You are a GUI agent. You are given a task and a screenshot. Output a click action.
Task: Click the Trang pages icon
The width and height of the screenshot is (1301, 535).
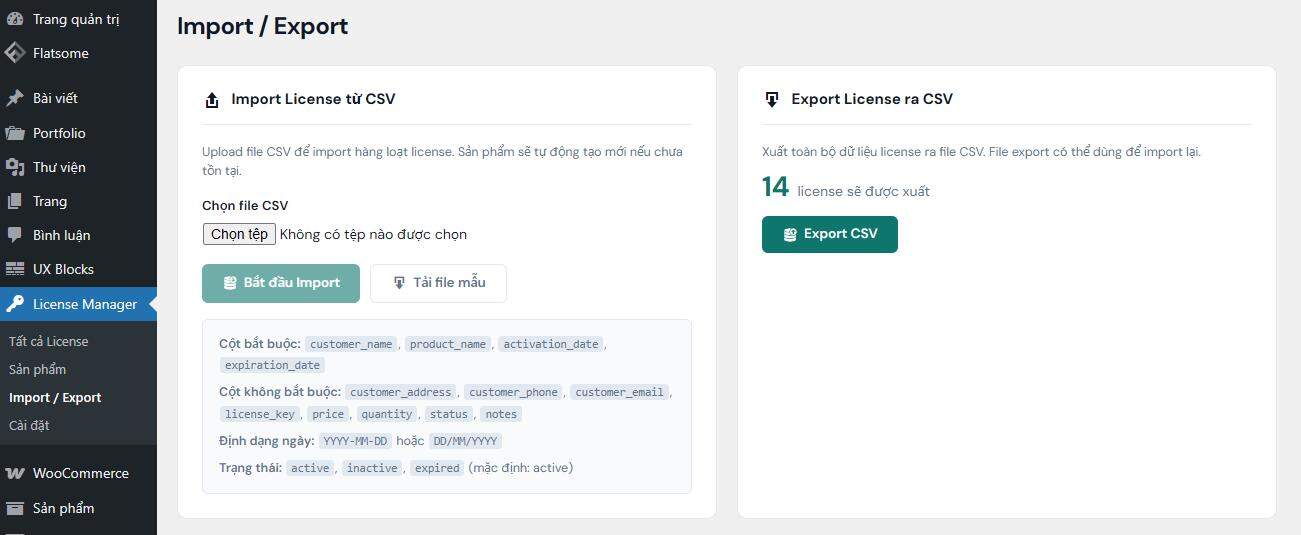pos(15,201)
